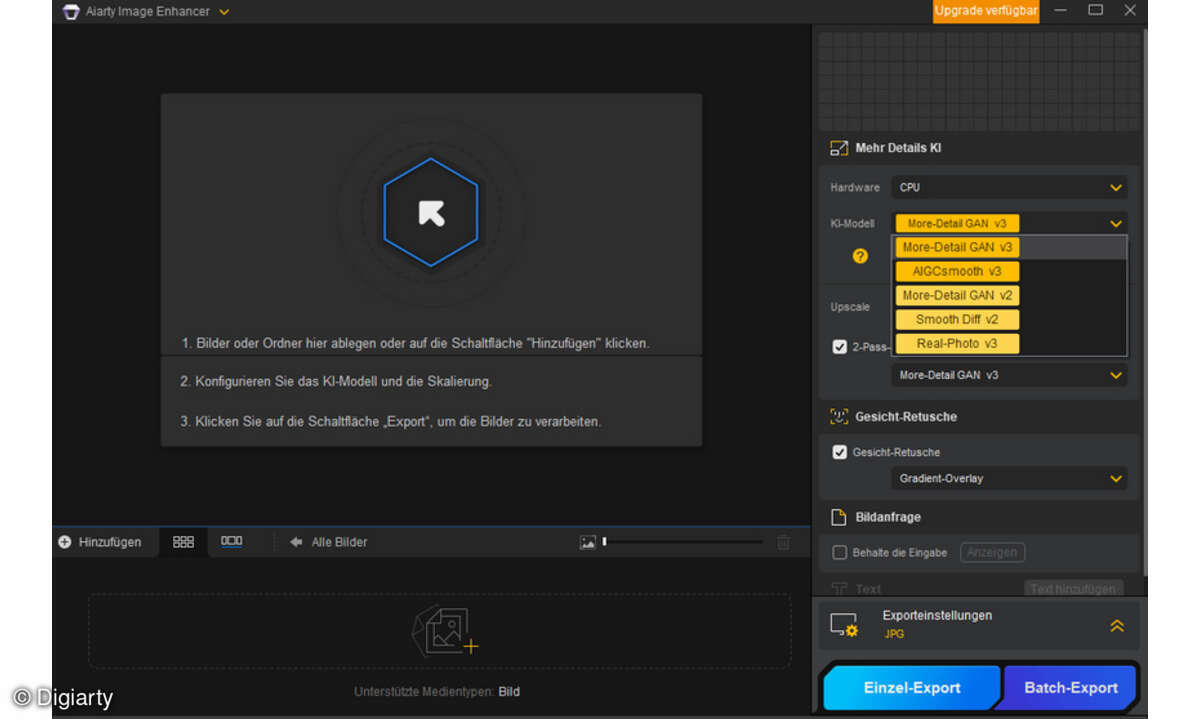Image resolution: width=1201 pixels, height=719 pixels.
Task: Click the thumbnail size slider track
Action: pyautogui.click(x=683, y=542)
